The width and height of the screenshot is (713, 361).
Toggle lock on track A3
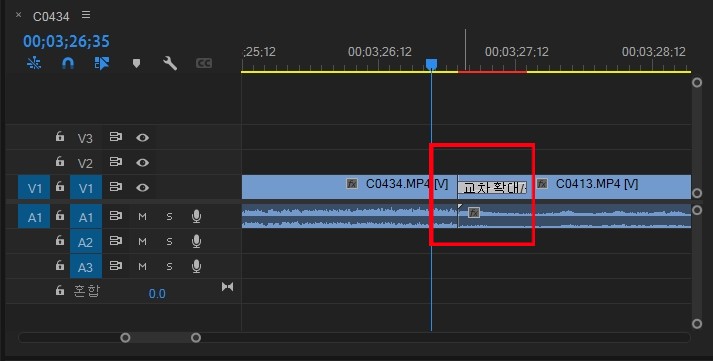(60, 265)
